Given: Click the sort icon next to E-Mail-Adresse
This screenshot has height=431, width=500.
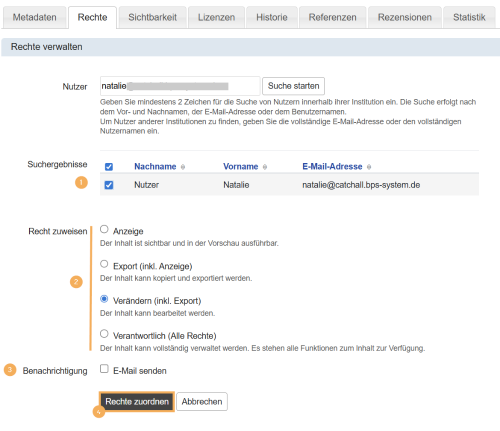Looking at the screenshot, I should (369, 167).
